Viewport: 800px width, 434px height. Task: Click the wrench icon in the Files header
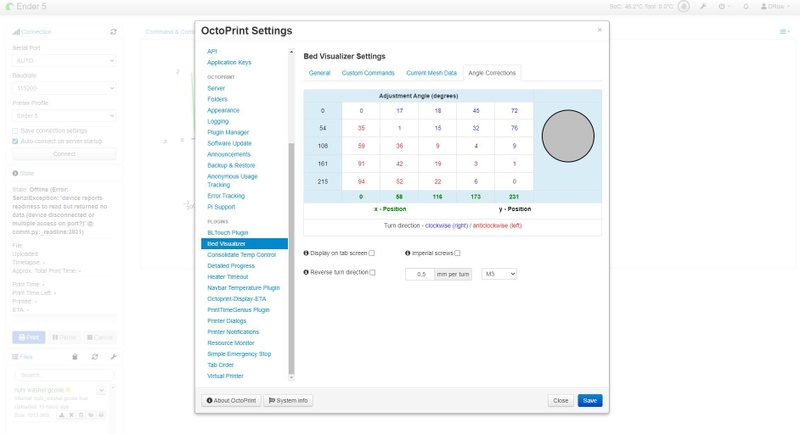click(113, 357)
